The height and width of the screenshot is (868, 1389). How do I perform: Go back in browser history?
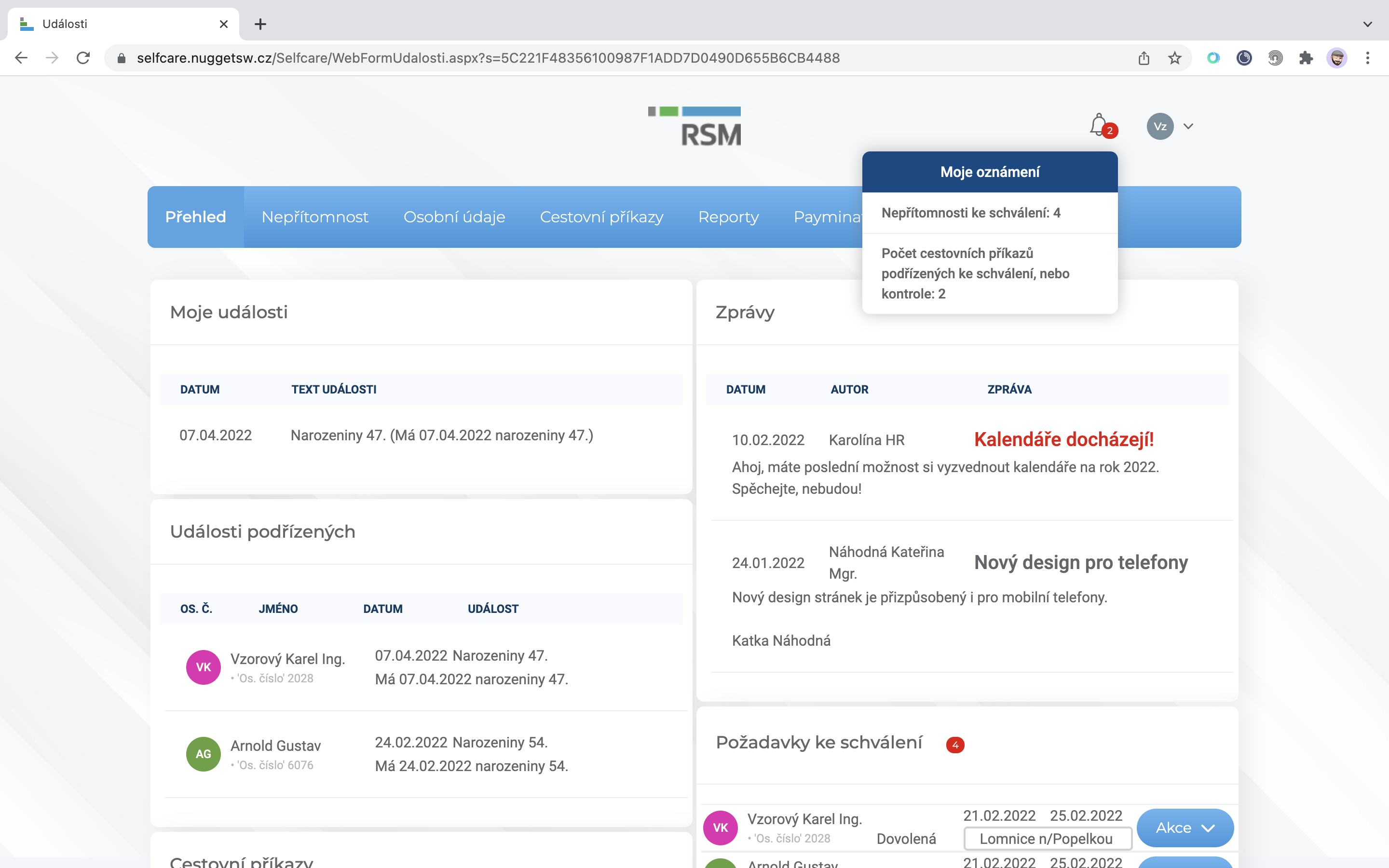[21, 58]
